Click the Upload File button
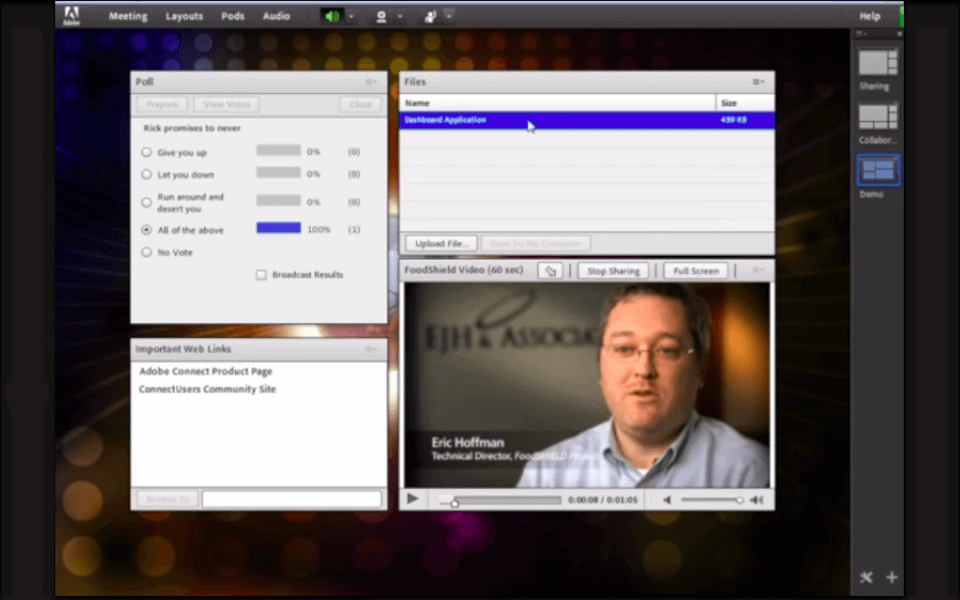Viewport: 960px width, 600px height. (x=441, y=244)
